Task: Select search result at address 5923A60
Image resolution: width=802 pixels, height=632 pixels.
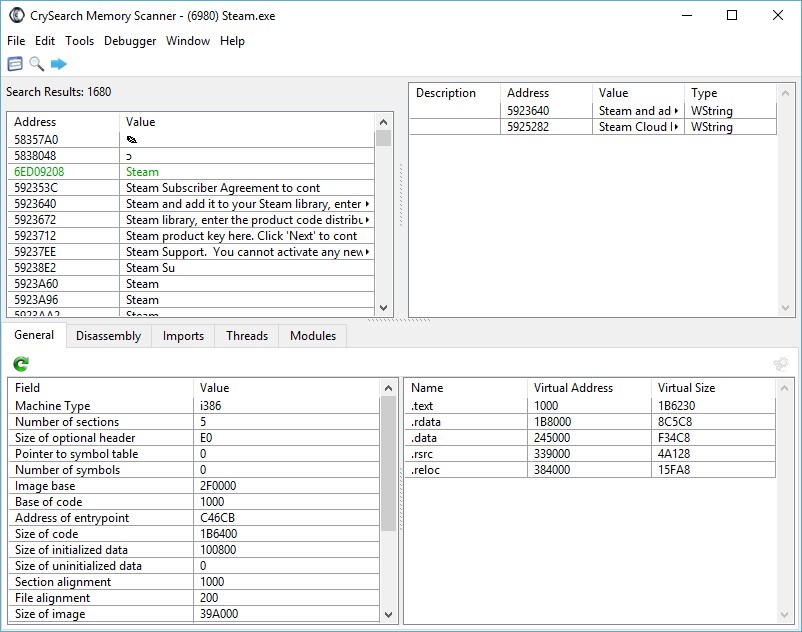Action: coord(191,284)
